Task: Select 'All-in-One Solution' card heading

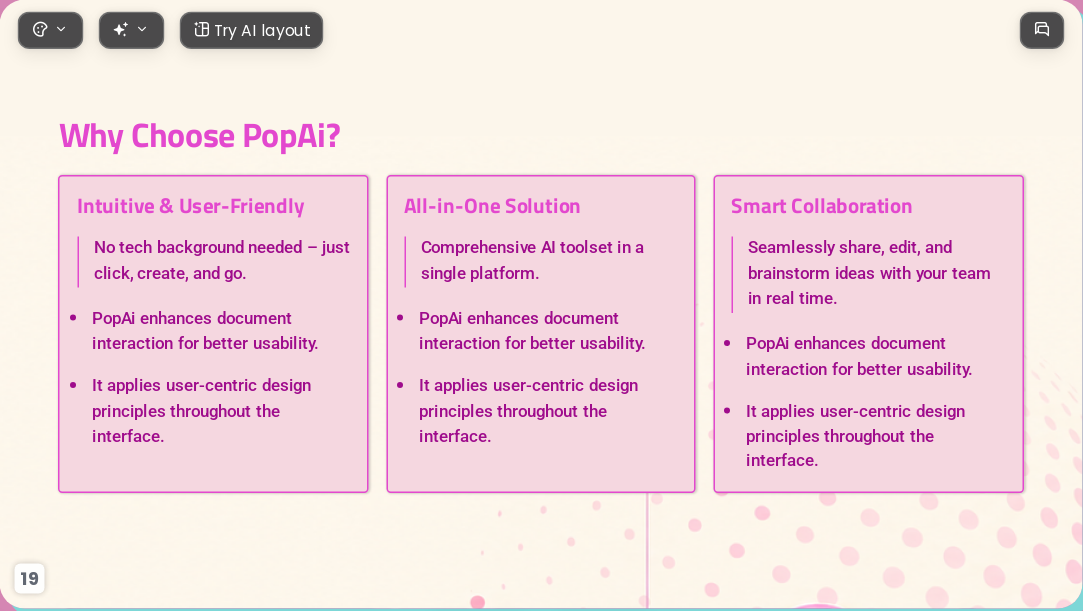Action: (x=492, y=206)
